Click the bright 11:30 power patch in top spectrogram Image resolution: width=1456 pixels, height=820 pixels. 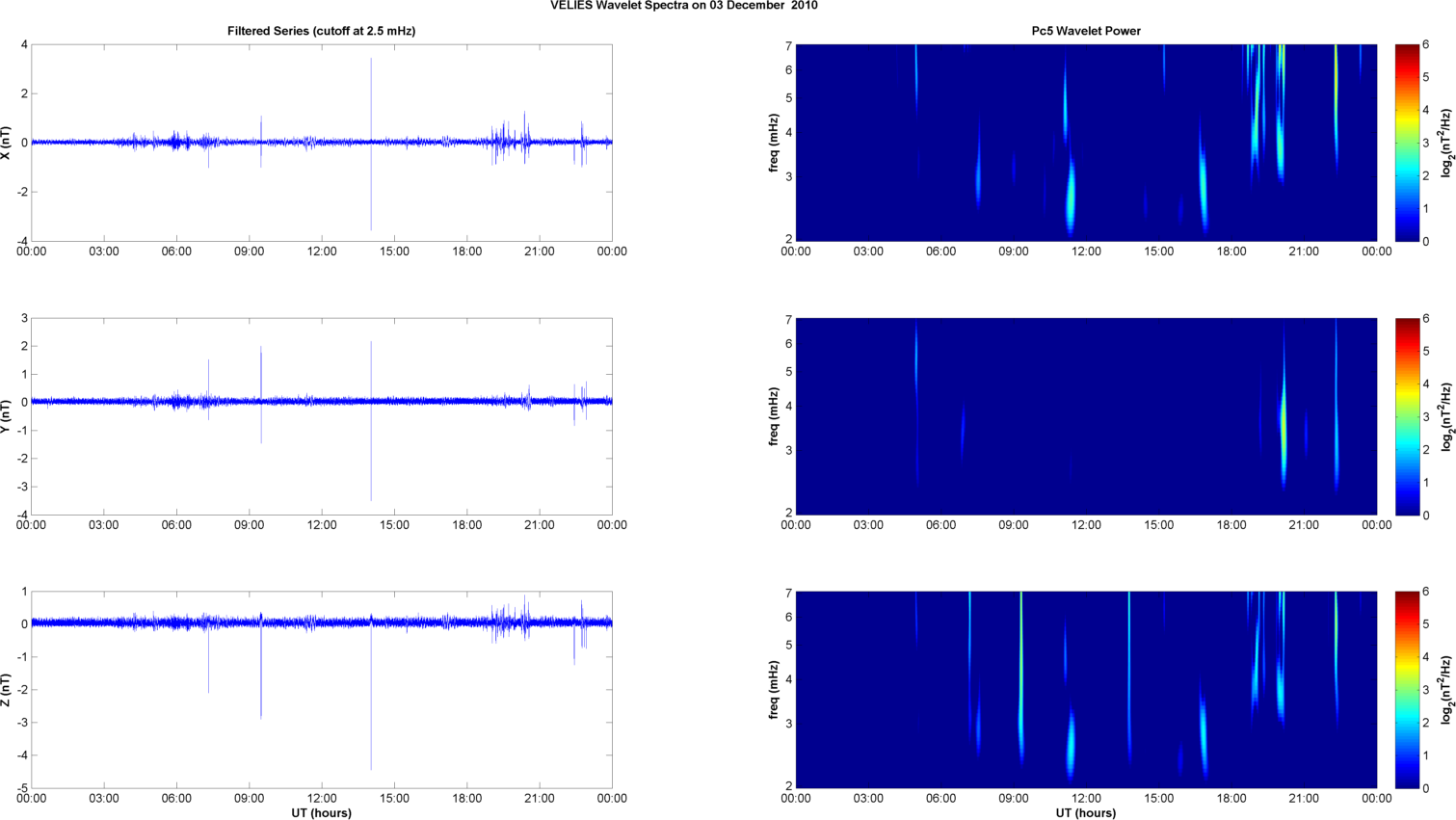1071,196
